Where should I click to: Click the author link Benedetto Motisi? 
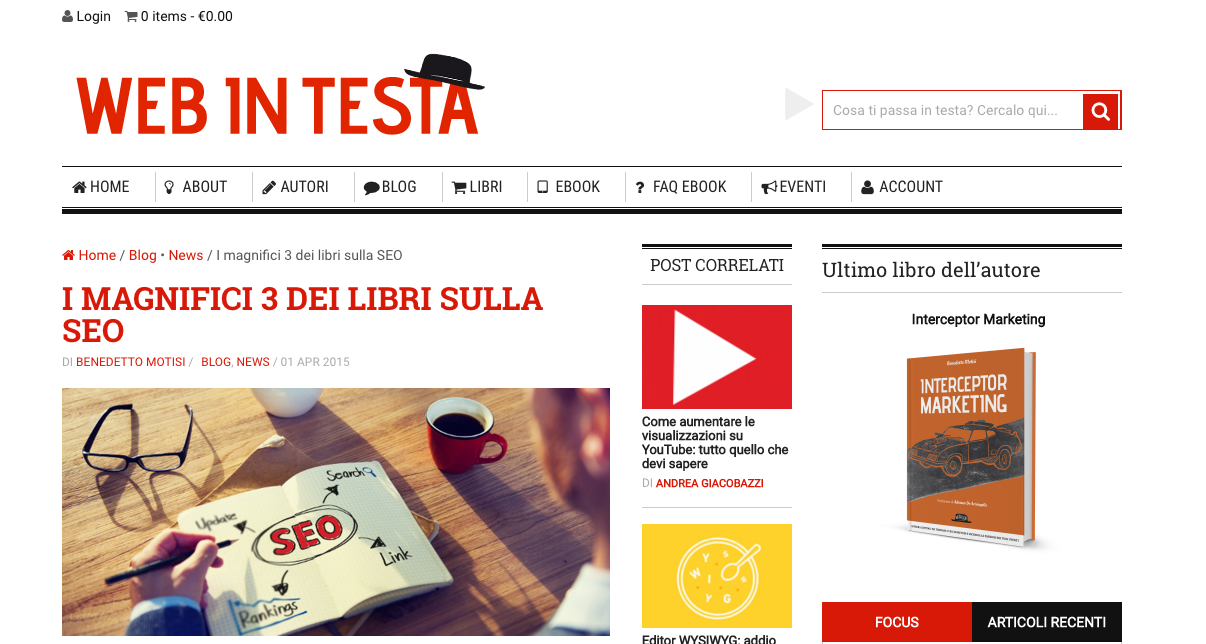131,362
